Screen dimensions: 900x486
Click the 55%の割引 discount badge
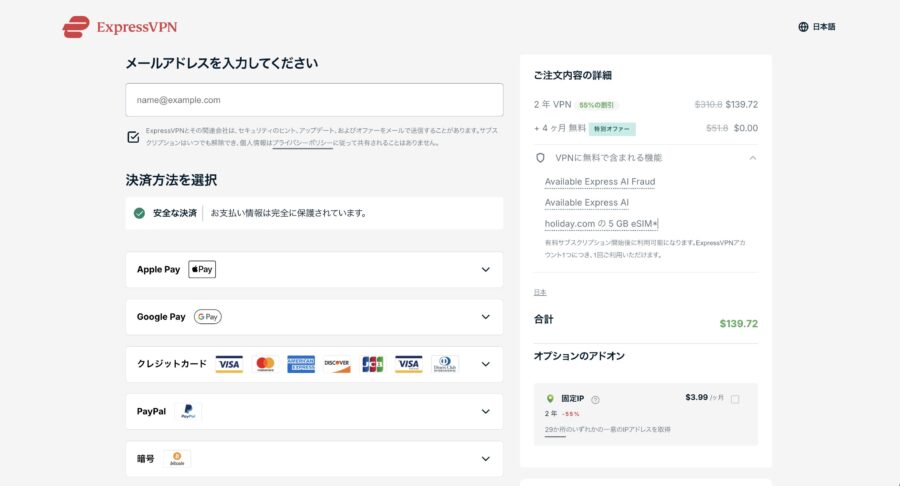coord(596,105)
